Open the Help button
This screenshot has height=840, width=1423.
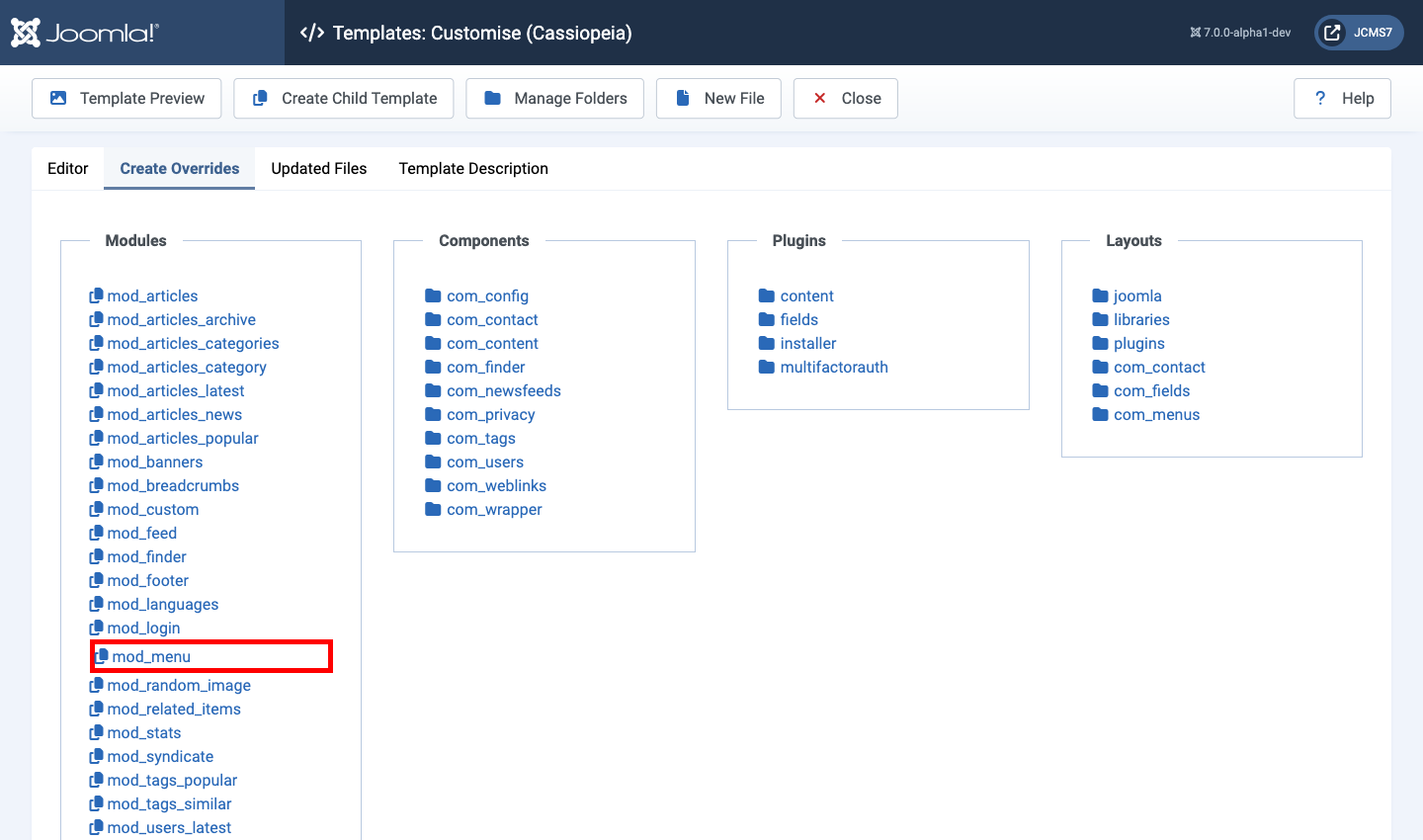click(1342, 98)
